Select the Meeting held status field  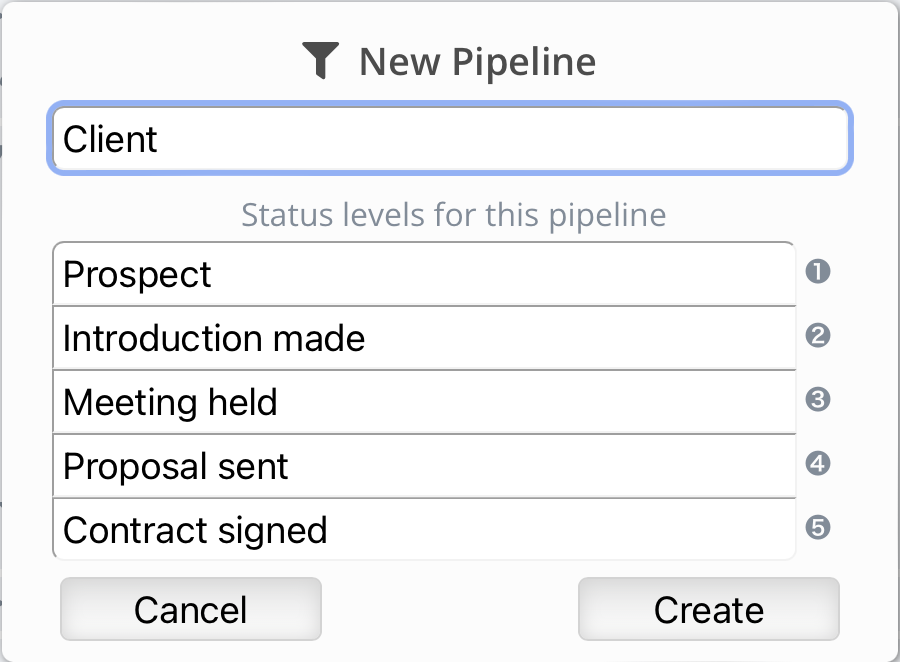(x=424, y=402)
